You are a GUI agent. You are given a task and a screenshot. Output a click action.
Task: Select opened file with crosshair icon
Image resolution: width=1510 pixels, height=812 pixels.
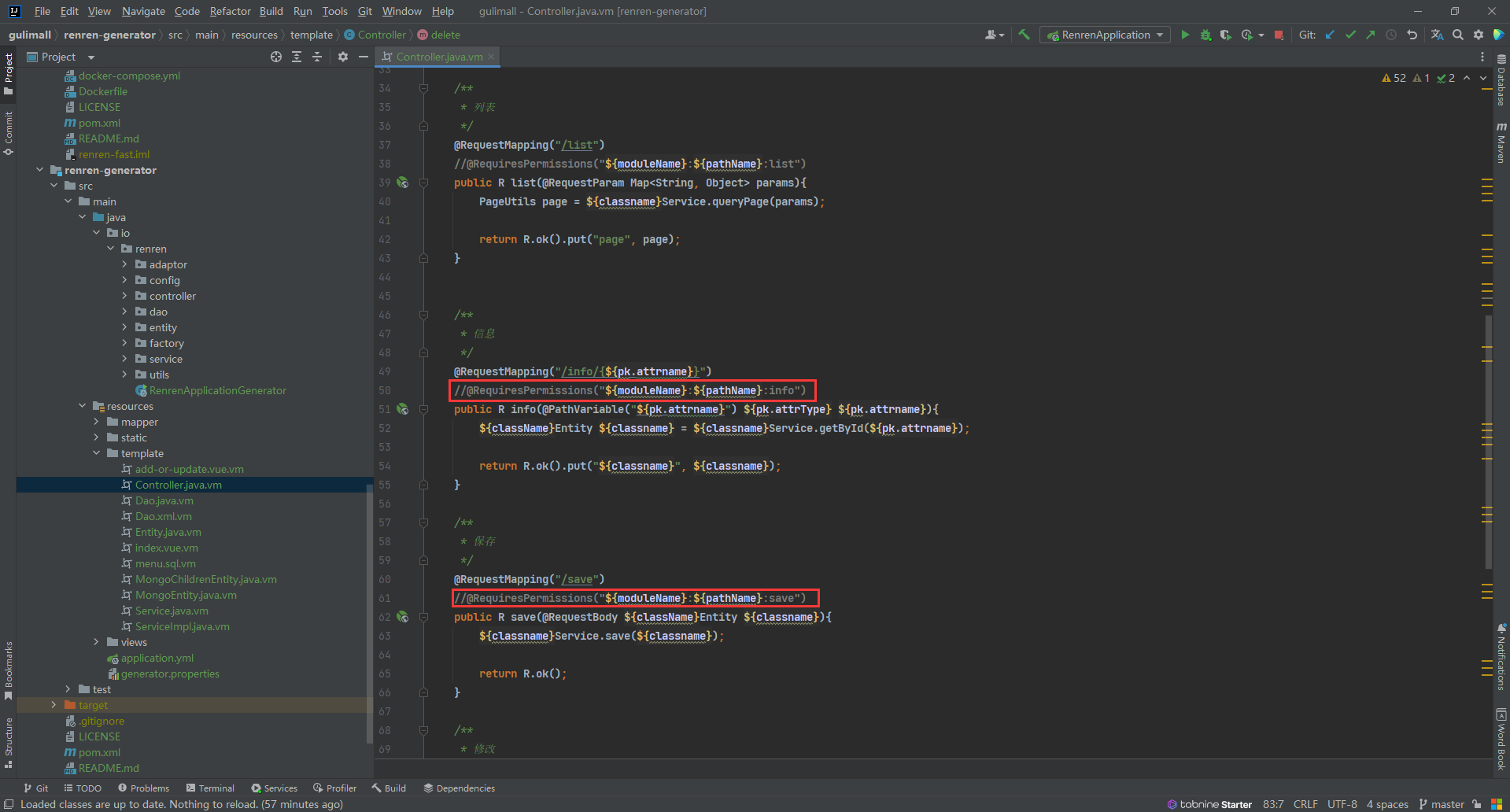coord(276,57)
